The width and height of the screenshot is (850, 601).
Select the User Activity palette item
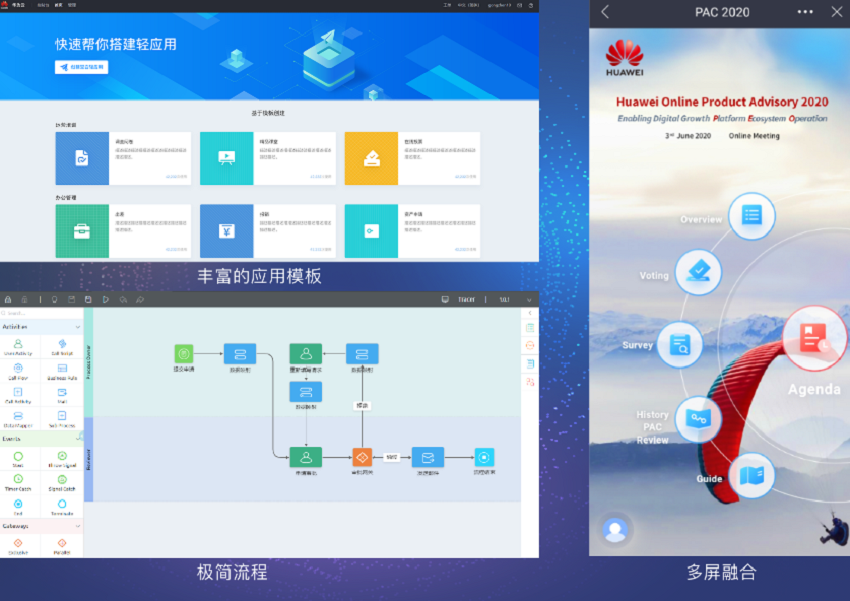tap(18, 347)
